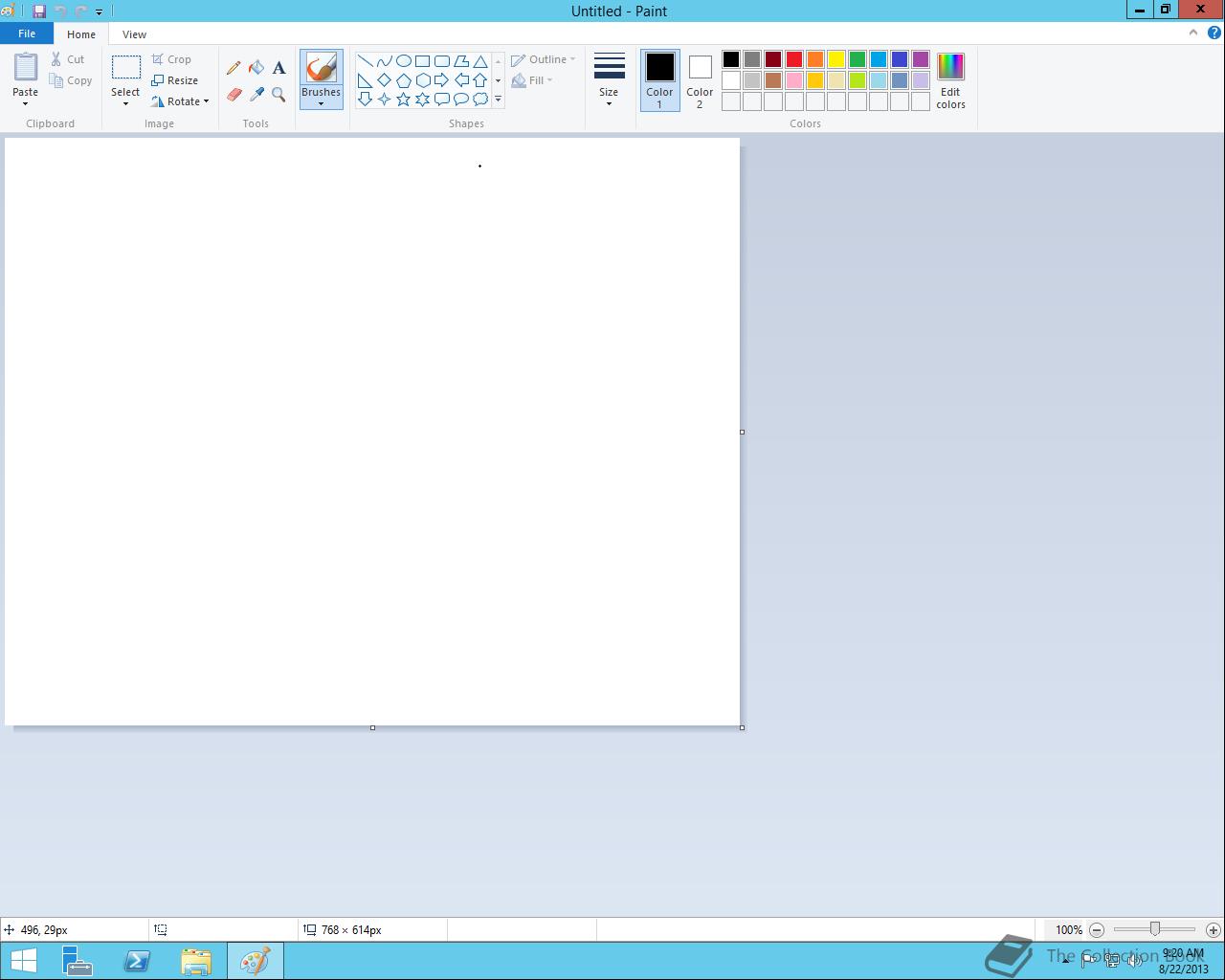Customize Quick Access Toolbar dropdown arrow
The height and width of the screenshot is (980, 1225).
click(99, 12)
